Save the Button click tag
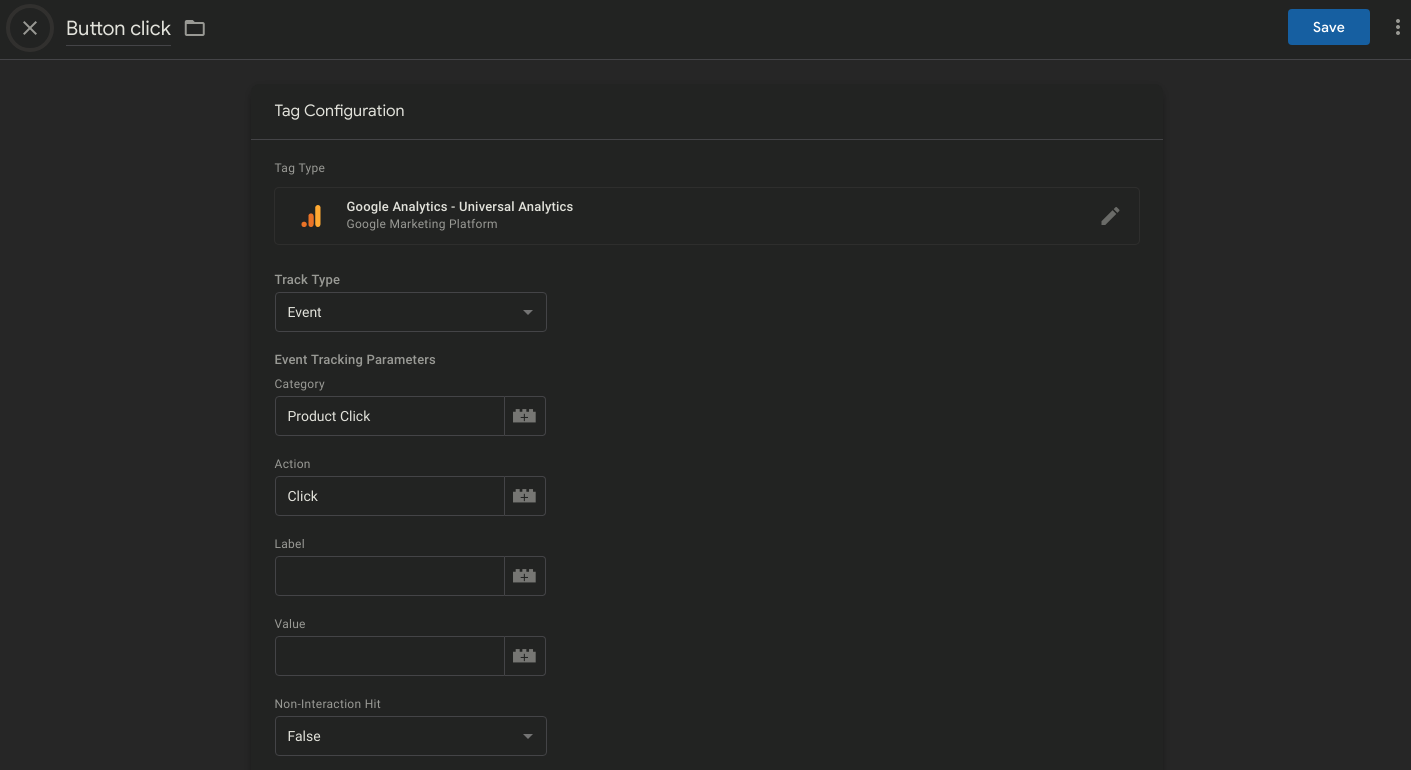The image size is (1411, 770). pos(1328,27)
